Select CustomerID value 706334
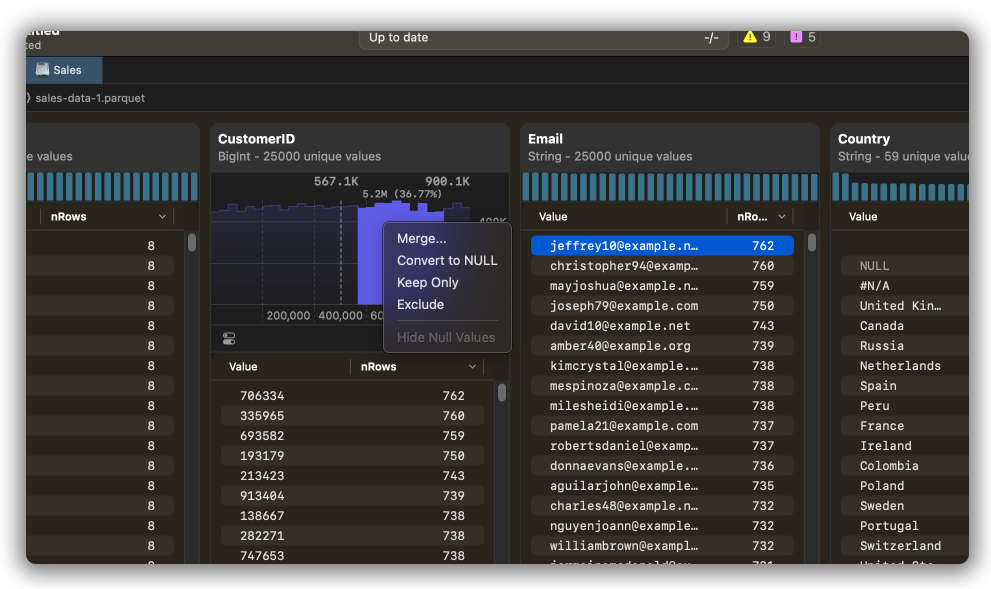Viewport: 991px width, 589px height. [x=352, y=396]
